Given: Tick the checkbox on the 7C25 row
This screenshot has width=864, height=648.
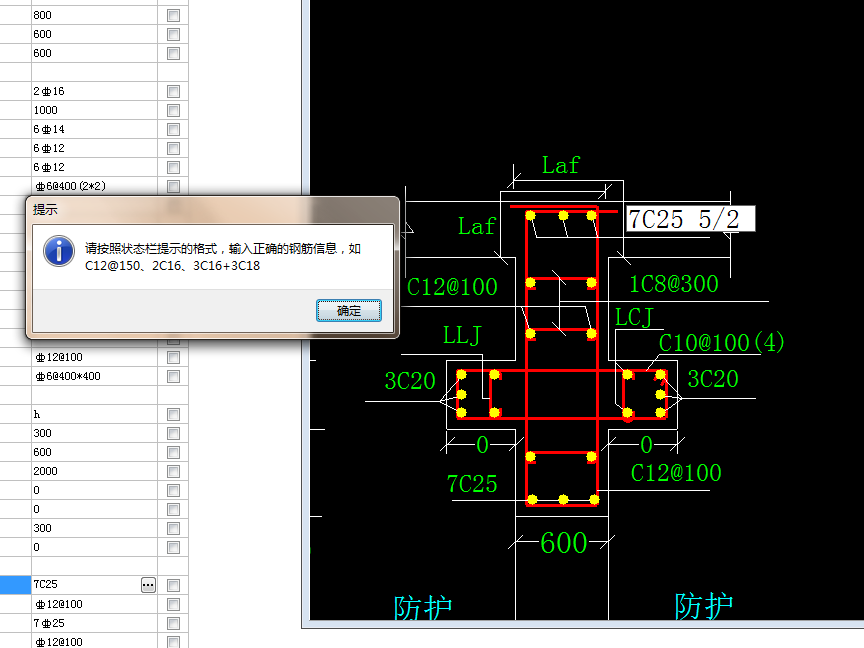Looking at the screenshot, I should click(173, 585).
